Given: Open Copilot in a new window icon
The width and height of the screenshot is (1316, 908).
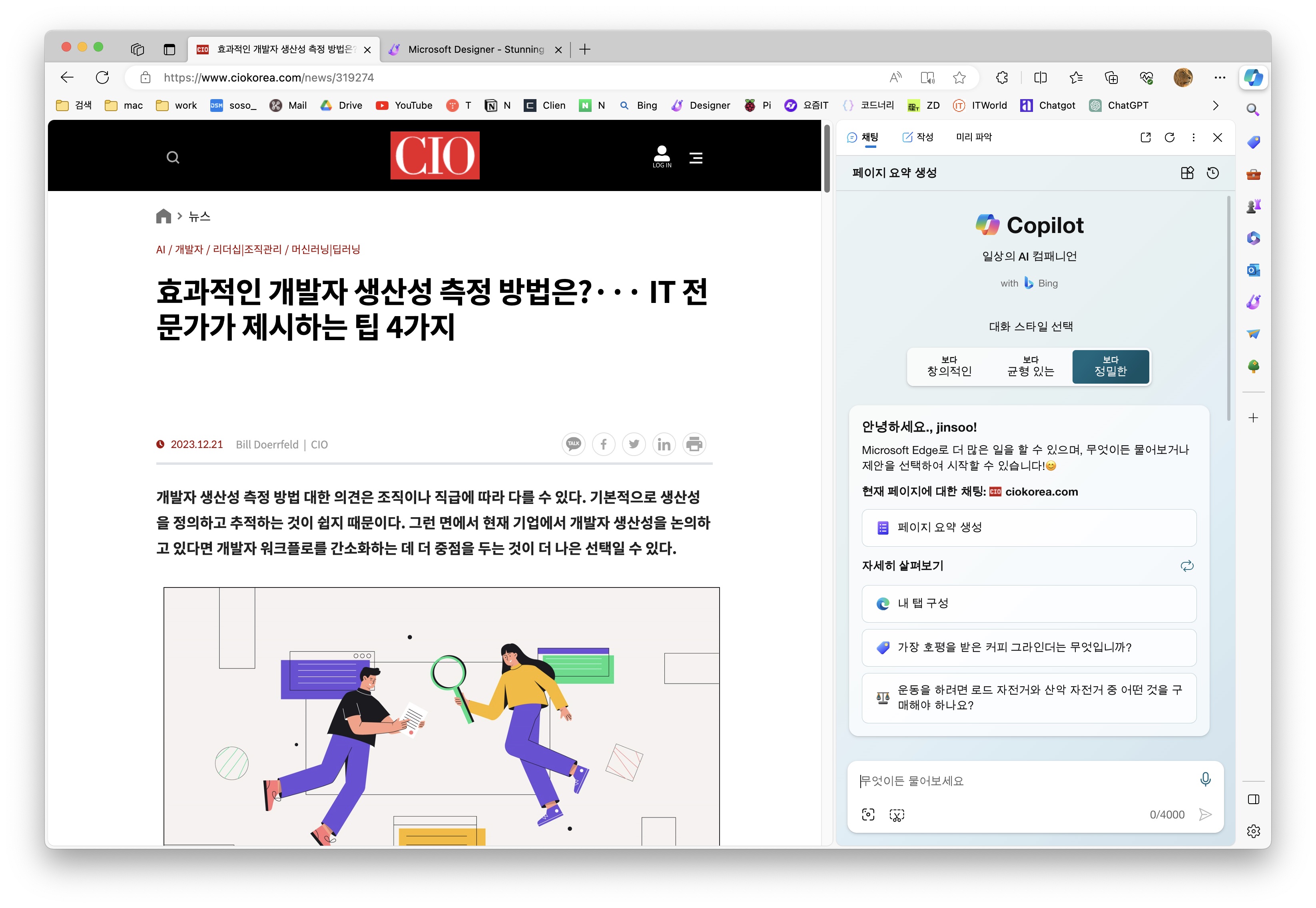Looking at the screenshot, I should 1145,137.
